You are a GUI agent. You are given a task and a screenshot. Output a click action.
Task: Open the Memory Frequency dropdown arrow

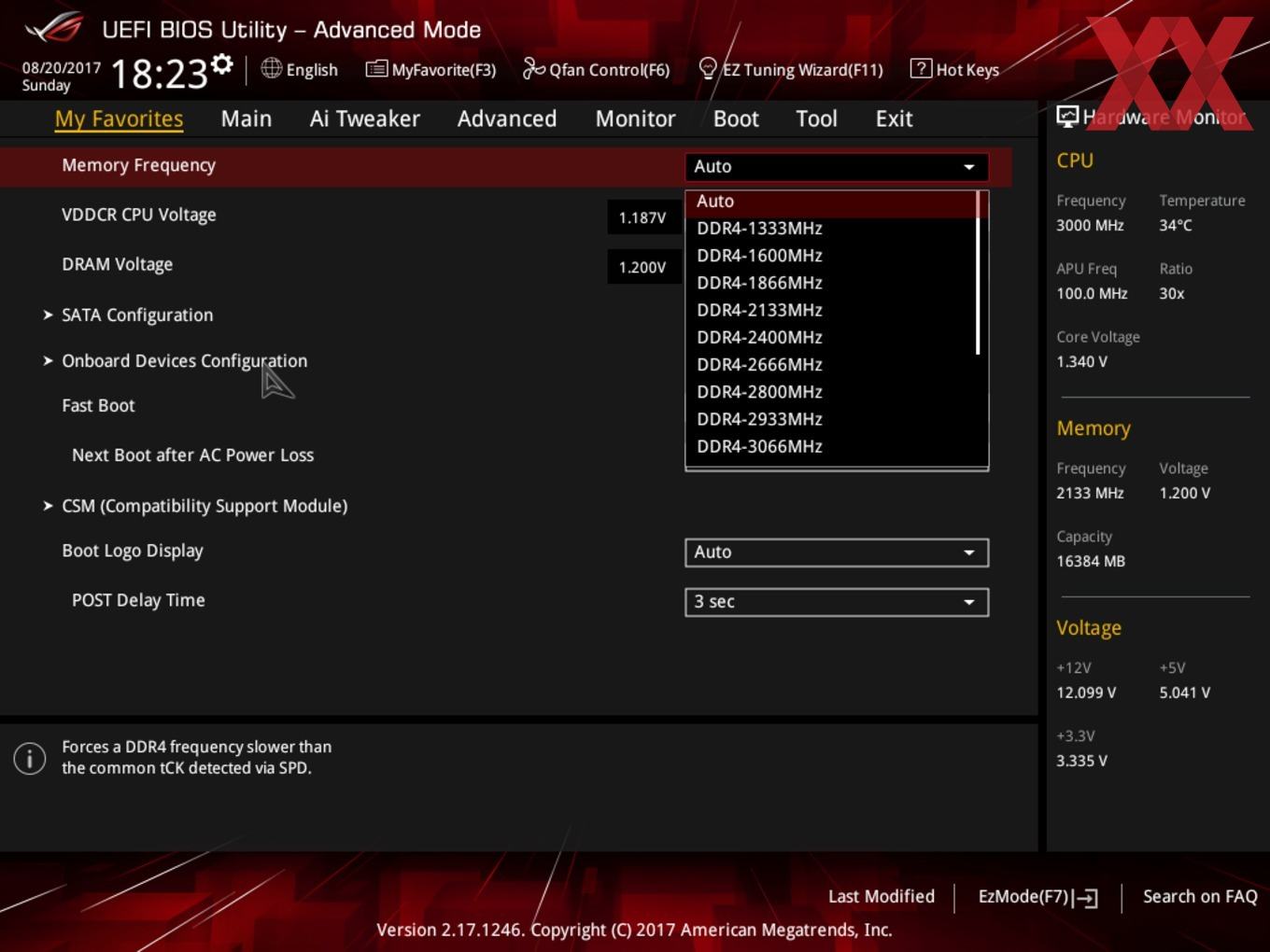pyautogui.click(x=969, y=167)
